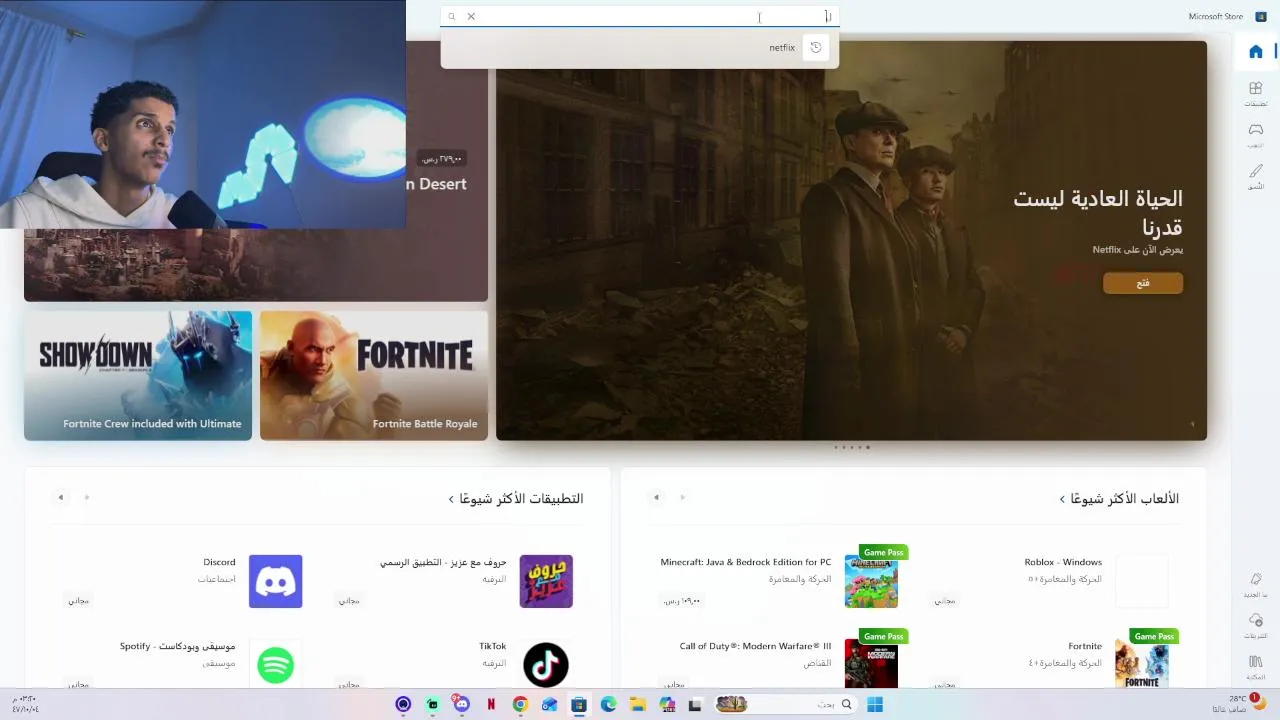This screenshot has height=720, width=1280.
Task: Click left arrow of top apps carousel
Action: coord(60,497)
